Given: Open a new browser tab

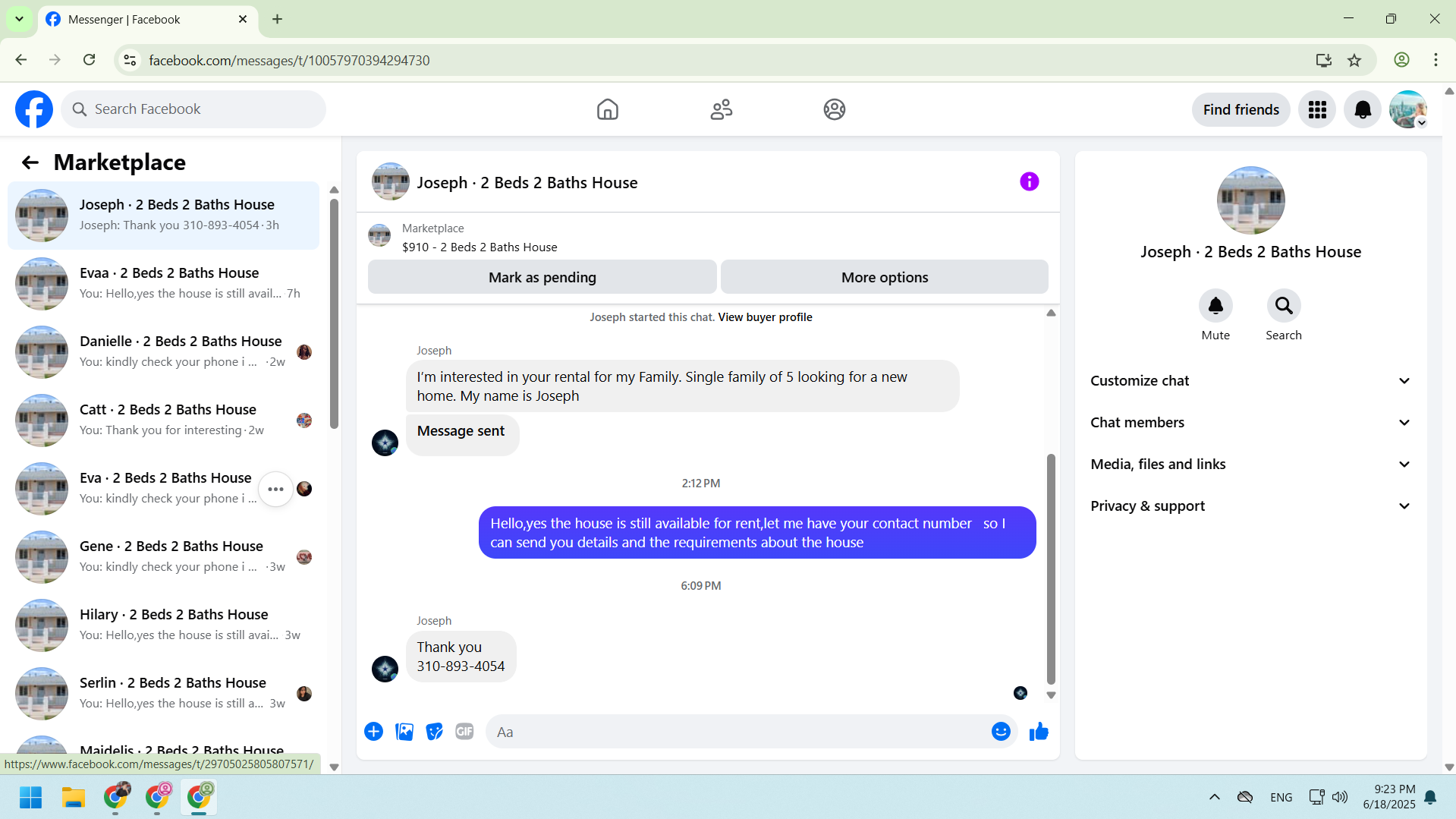Looking at the screenshot, I should (278, 19).
